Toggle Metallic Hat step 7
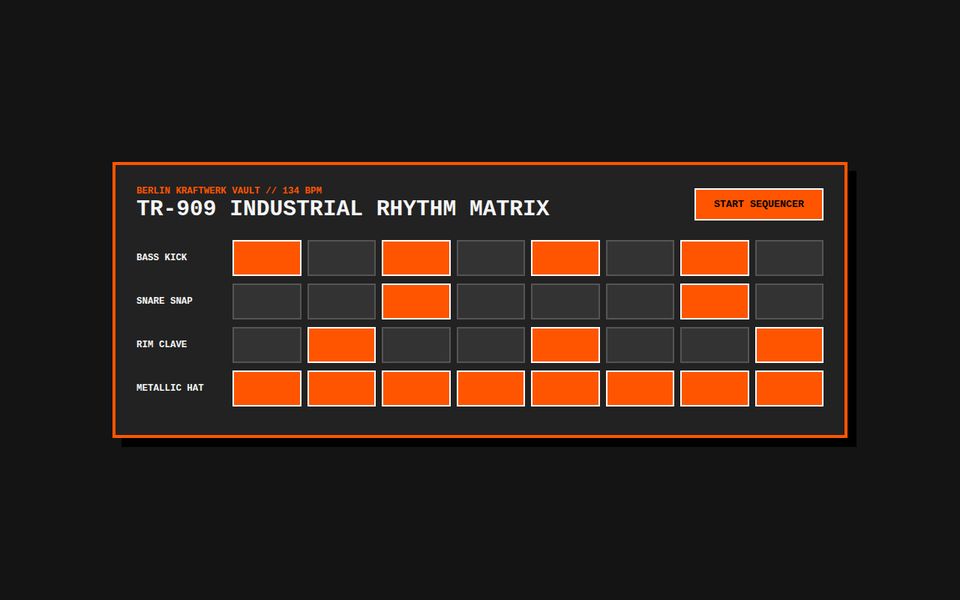Viewport: 960px width, 600px height. (x=714, y=388)
